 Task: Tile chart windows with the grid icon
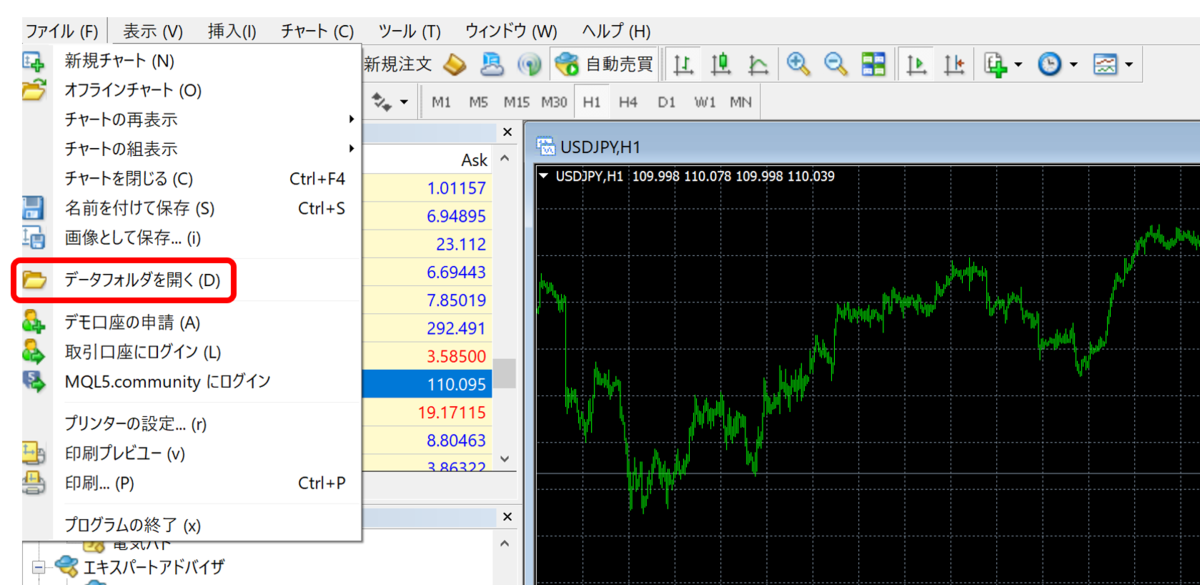[873, 64]
